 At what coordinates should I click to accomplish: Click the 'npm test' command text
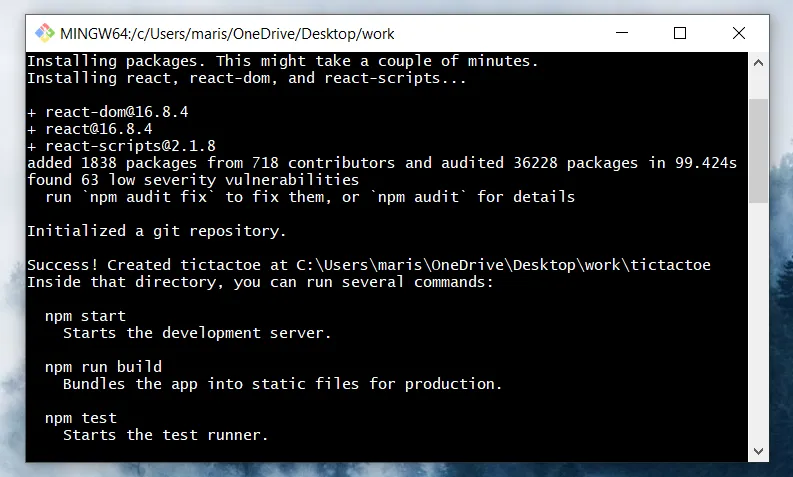(81, 418)
